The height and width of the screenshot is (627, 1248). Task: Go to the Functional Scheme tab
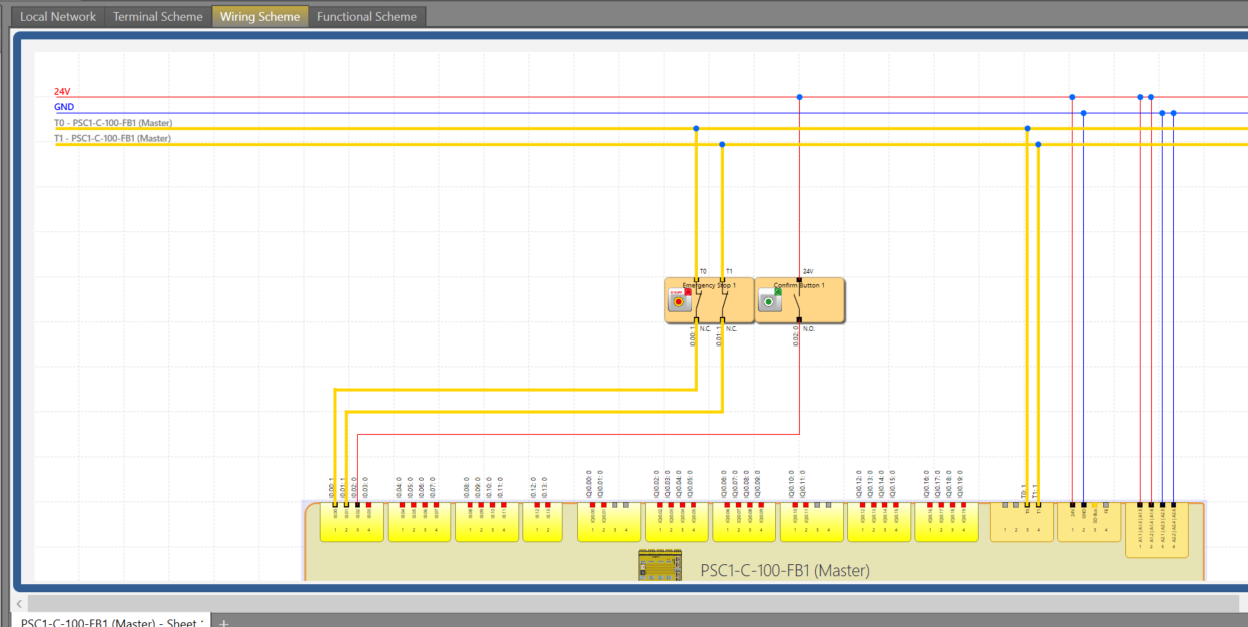point(367,16)
